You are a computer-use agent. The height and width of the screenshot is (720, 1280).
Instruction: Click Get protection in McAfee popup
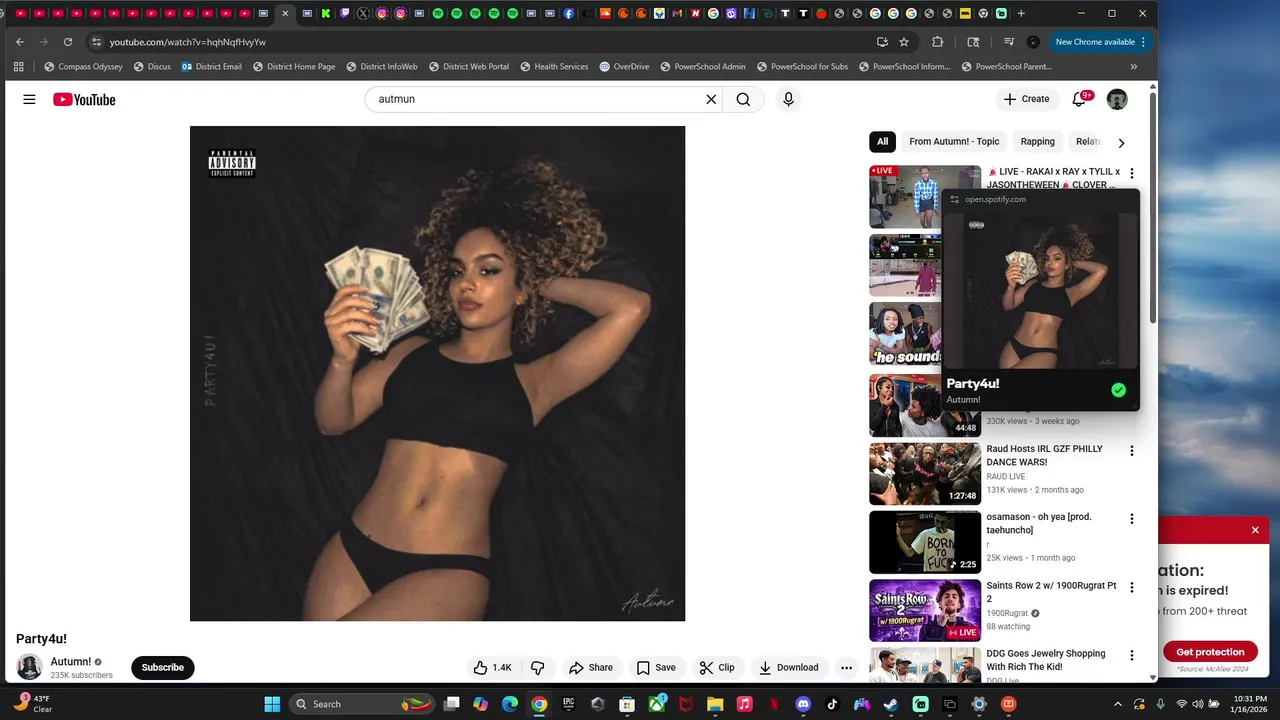[x=1210, y=652]
